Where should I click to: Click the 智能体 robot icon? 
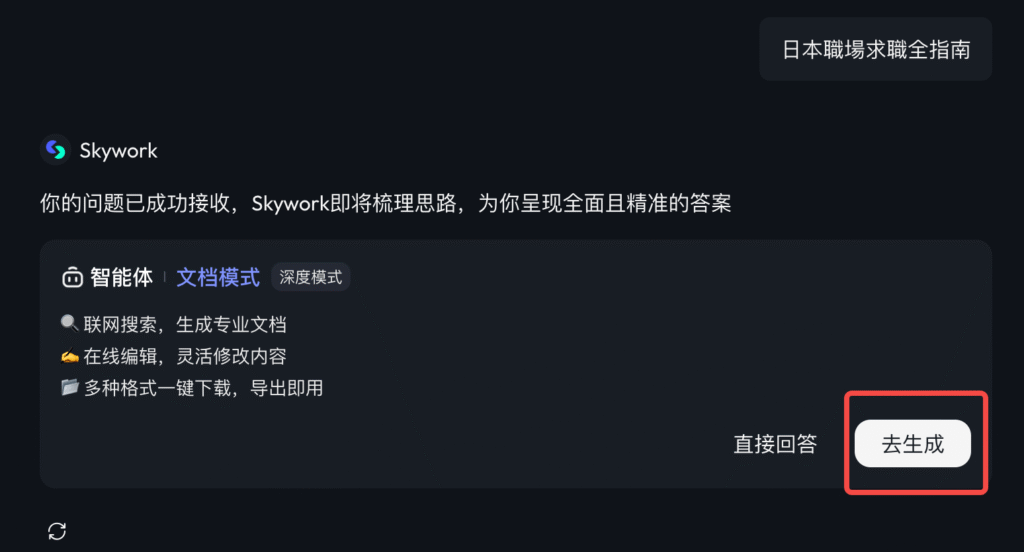click(72, 278)
